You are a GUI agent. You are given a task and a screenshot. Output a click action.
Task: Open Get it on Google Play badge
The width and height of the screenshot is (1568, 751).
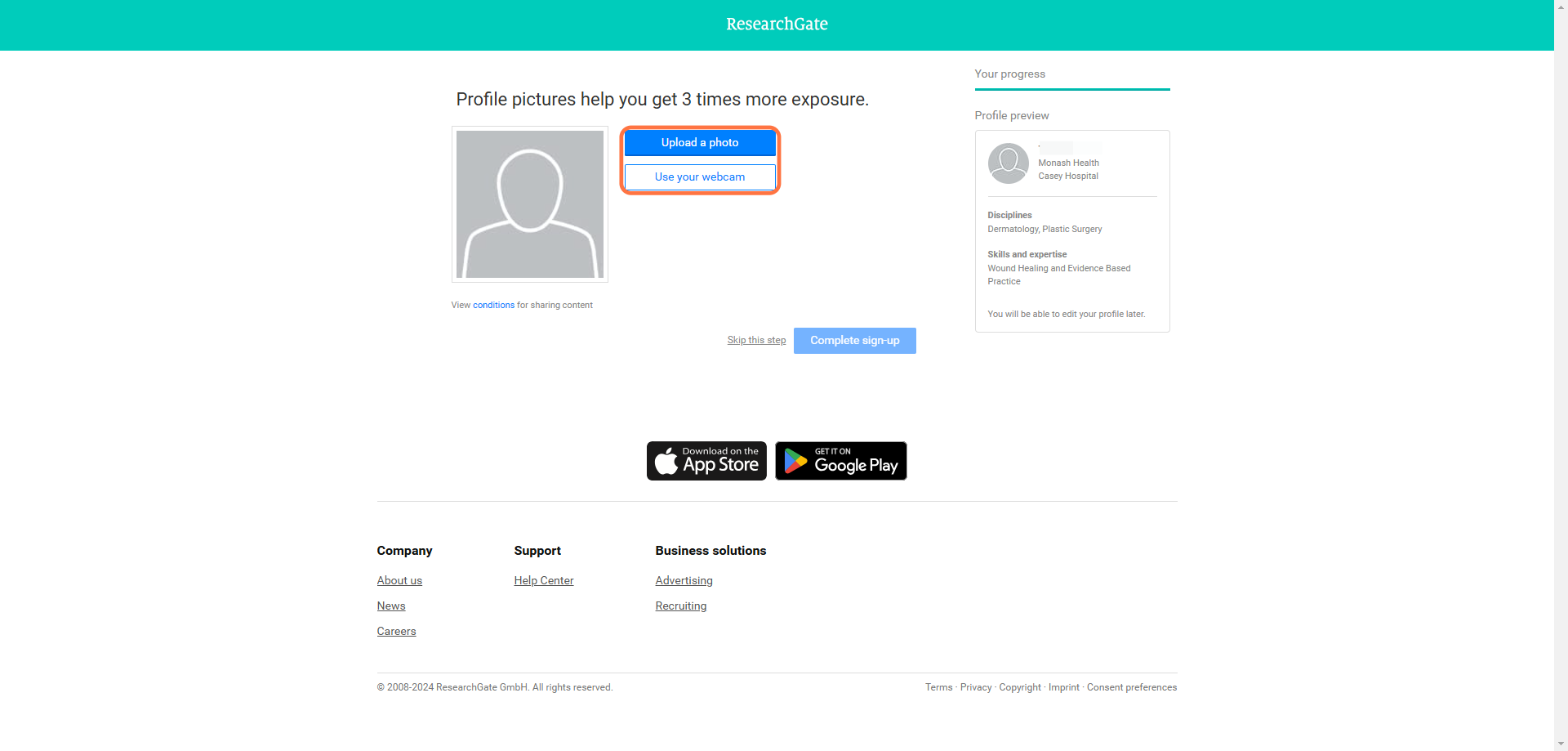841,461
